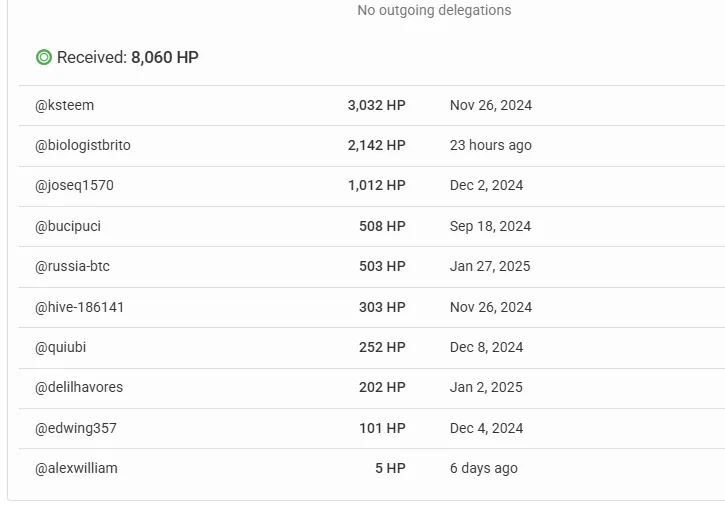
Task: Open the @alexwilliam delegator profile
Action: tap(76, 468)
